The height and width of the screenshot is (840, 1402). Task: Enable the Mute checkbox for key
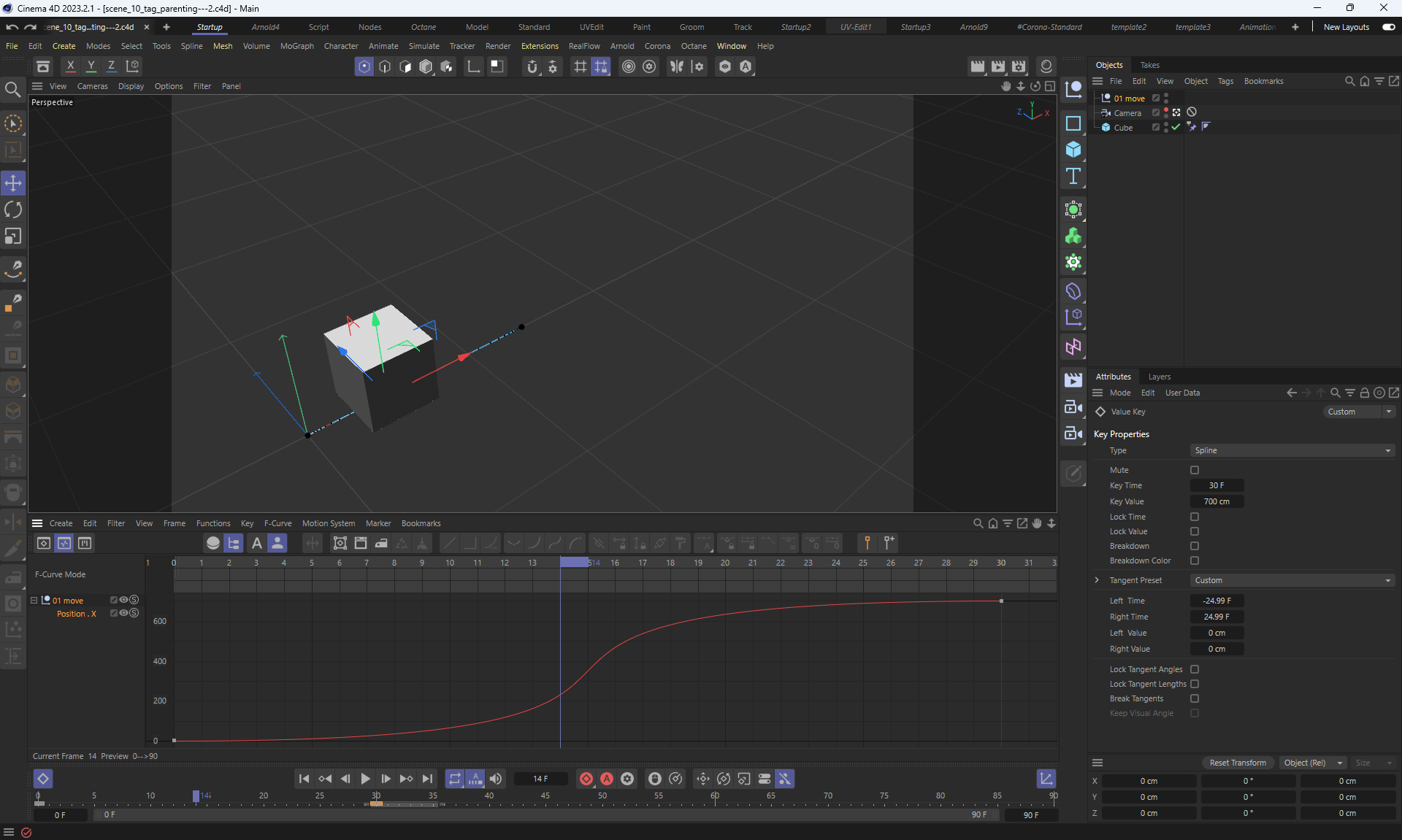[x=1195, y=470]
